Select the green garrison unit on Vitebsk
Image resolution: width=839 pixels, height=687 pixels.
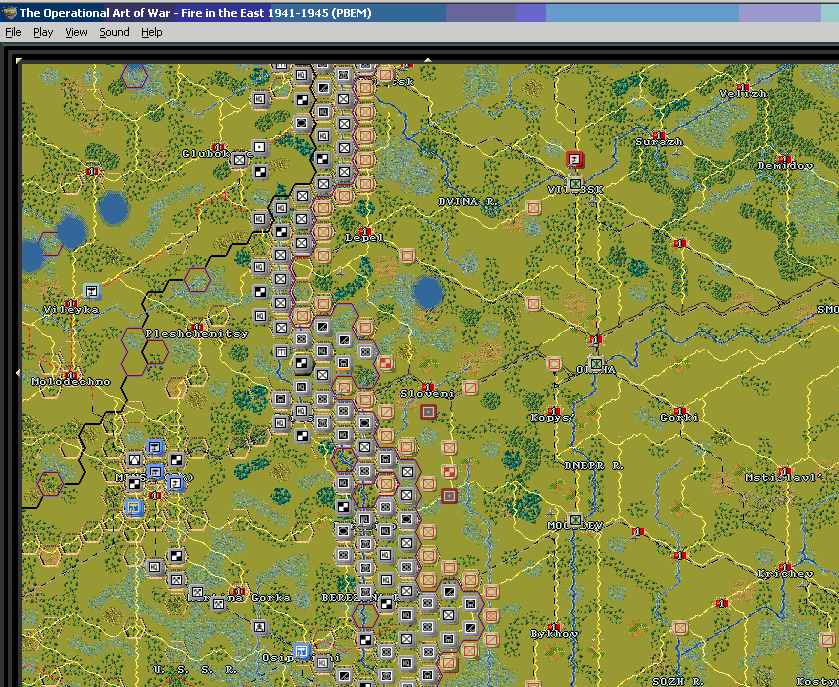[x=575, y=184]
